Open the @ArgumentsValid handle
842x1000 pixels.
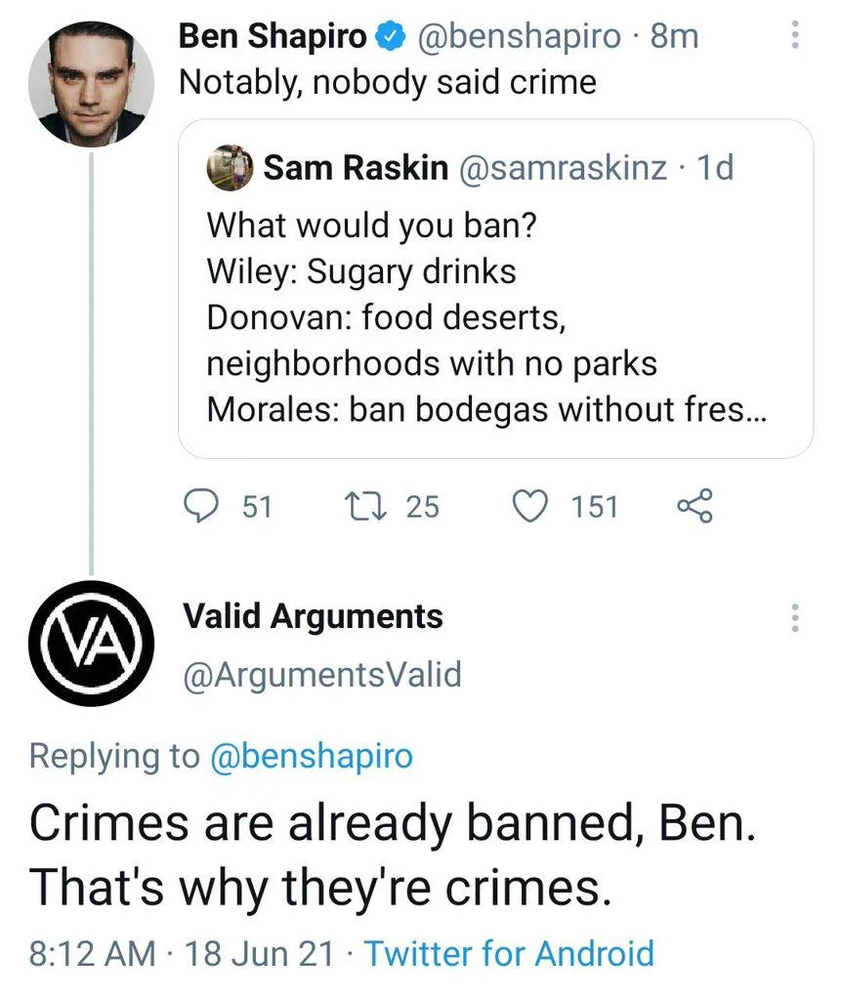[322, 675]
